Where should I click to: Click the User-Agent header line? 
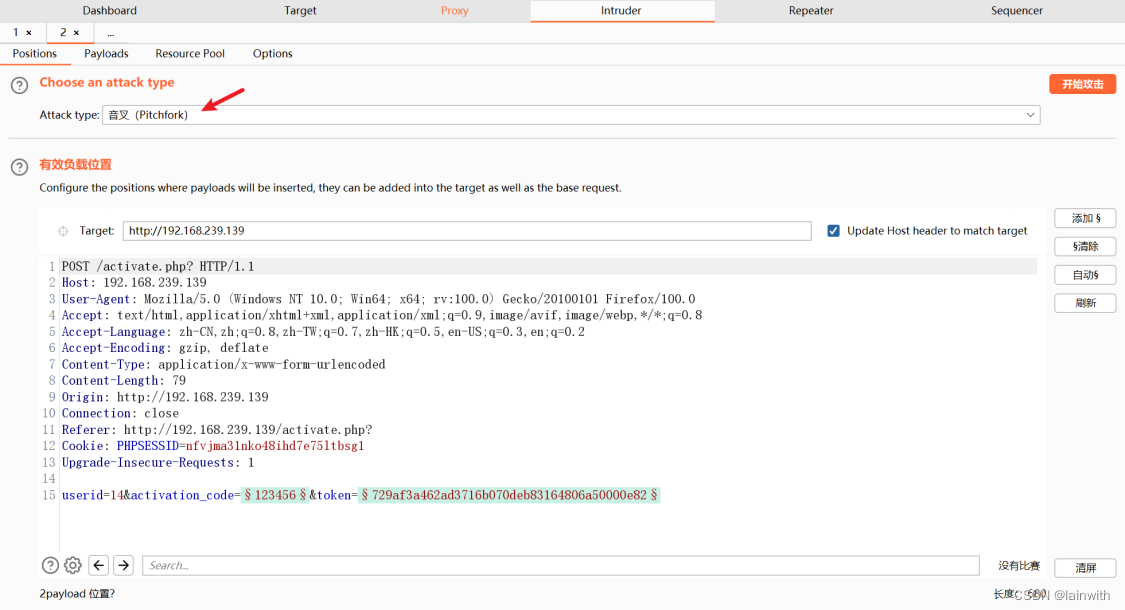pos(378,299)
